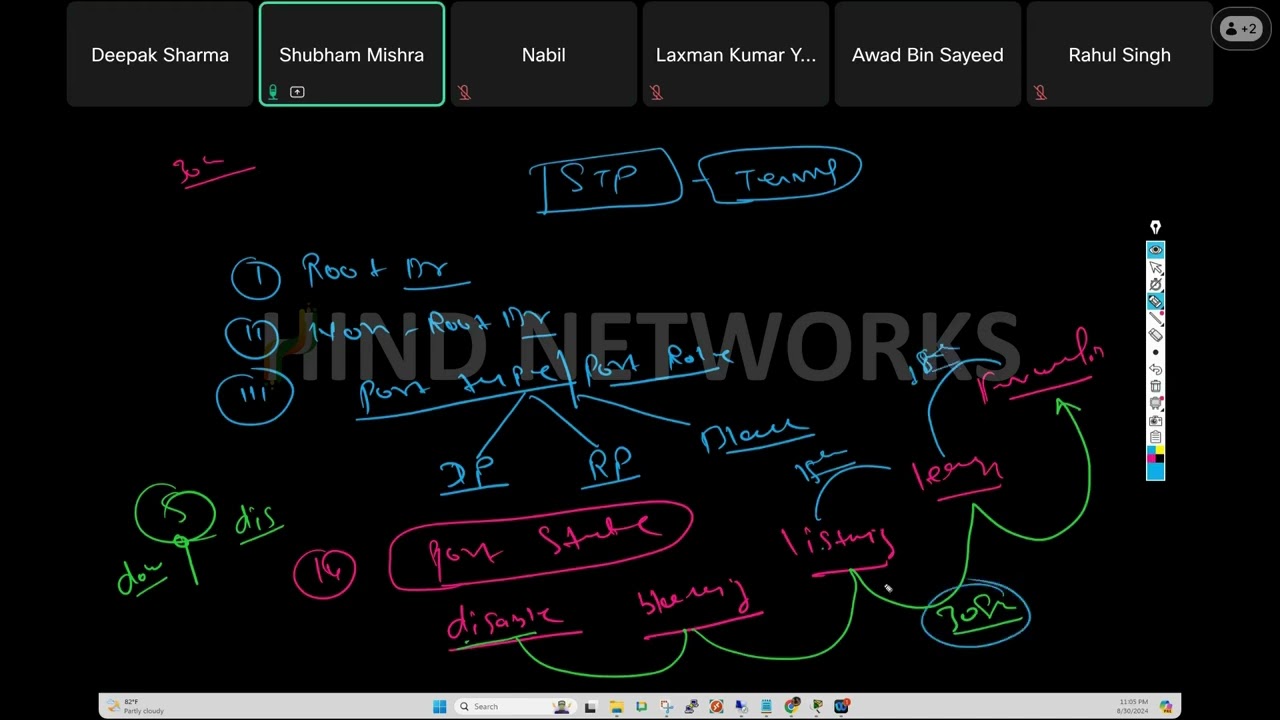This screenshot has height=720, width=1280.
Task: Open the Notepad taskbar icon
Action: tap(766, 706)
